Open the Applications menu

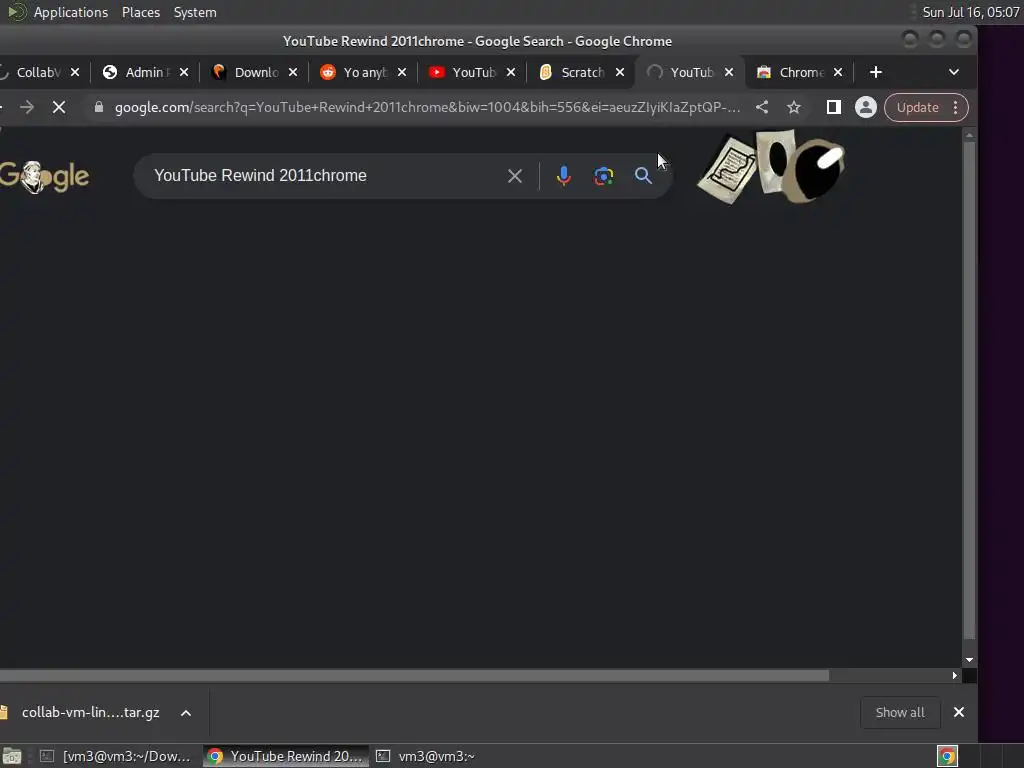click(x=71, y=12)
